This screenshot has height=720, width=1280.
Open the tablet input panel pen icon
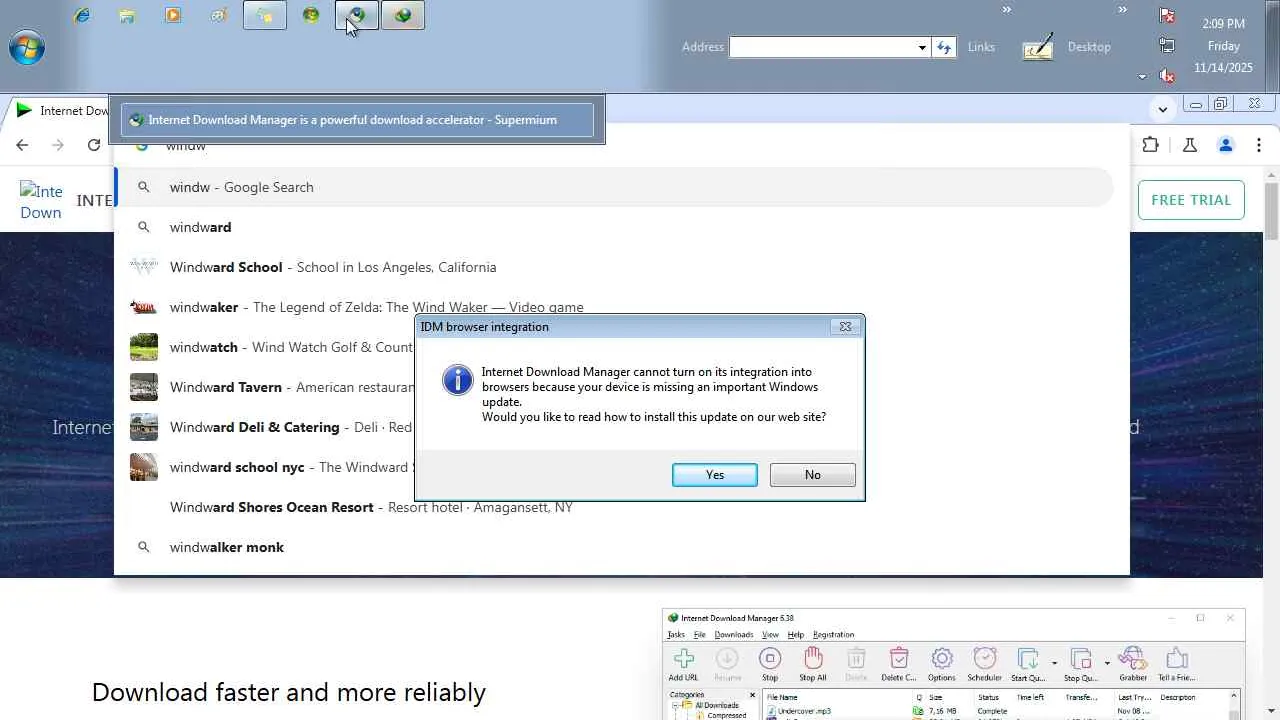(1038, 47)
